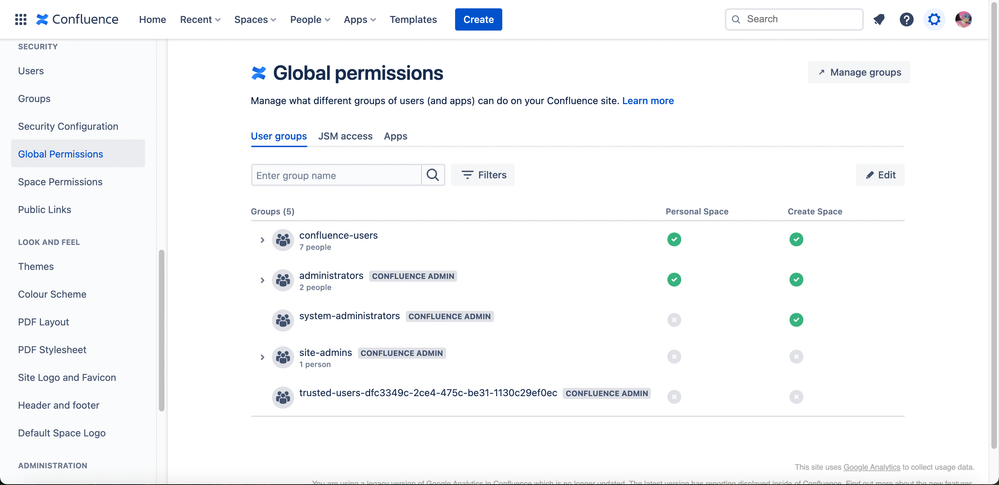Switch to the Apps permissions tab

click(396, 136)
